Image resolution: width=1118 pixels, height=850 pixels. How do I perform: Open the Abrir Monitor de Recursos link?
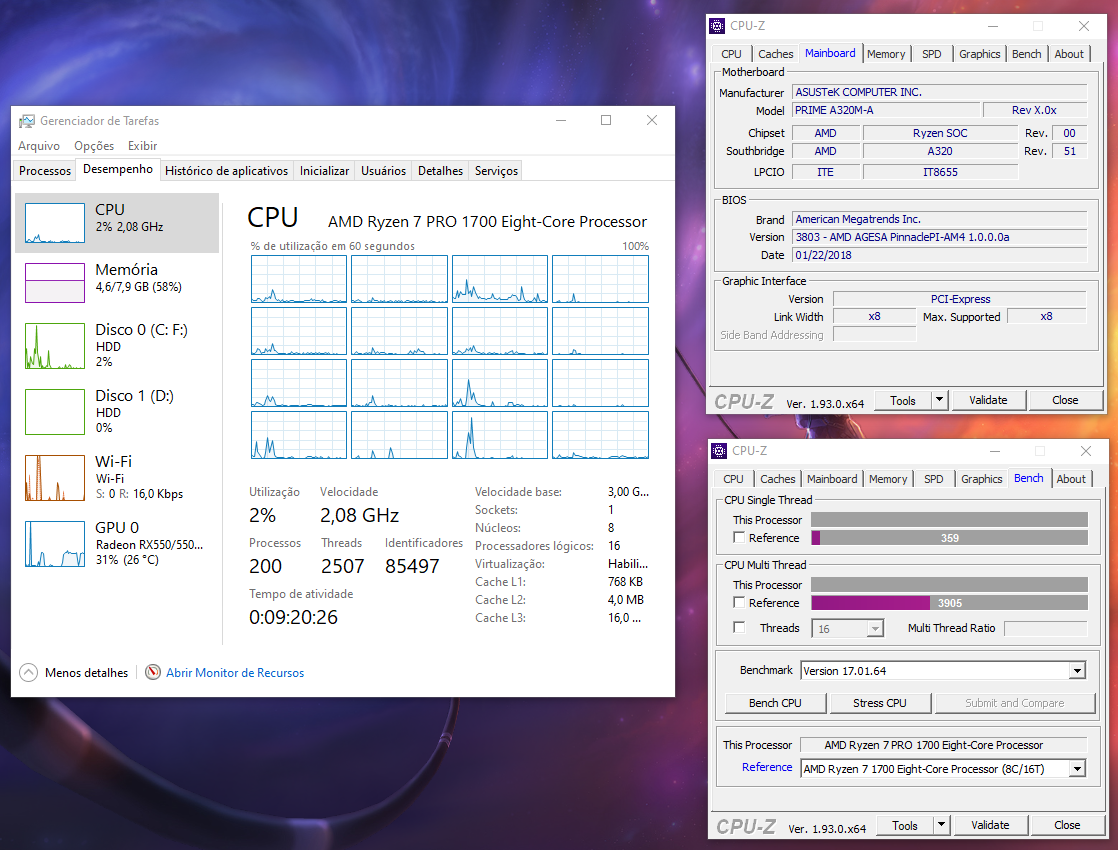pos(235,672)
